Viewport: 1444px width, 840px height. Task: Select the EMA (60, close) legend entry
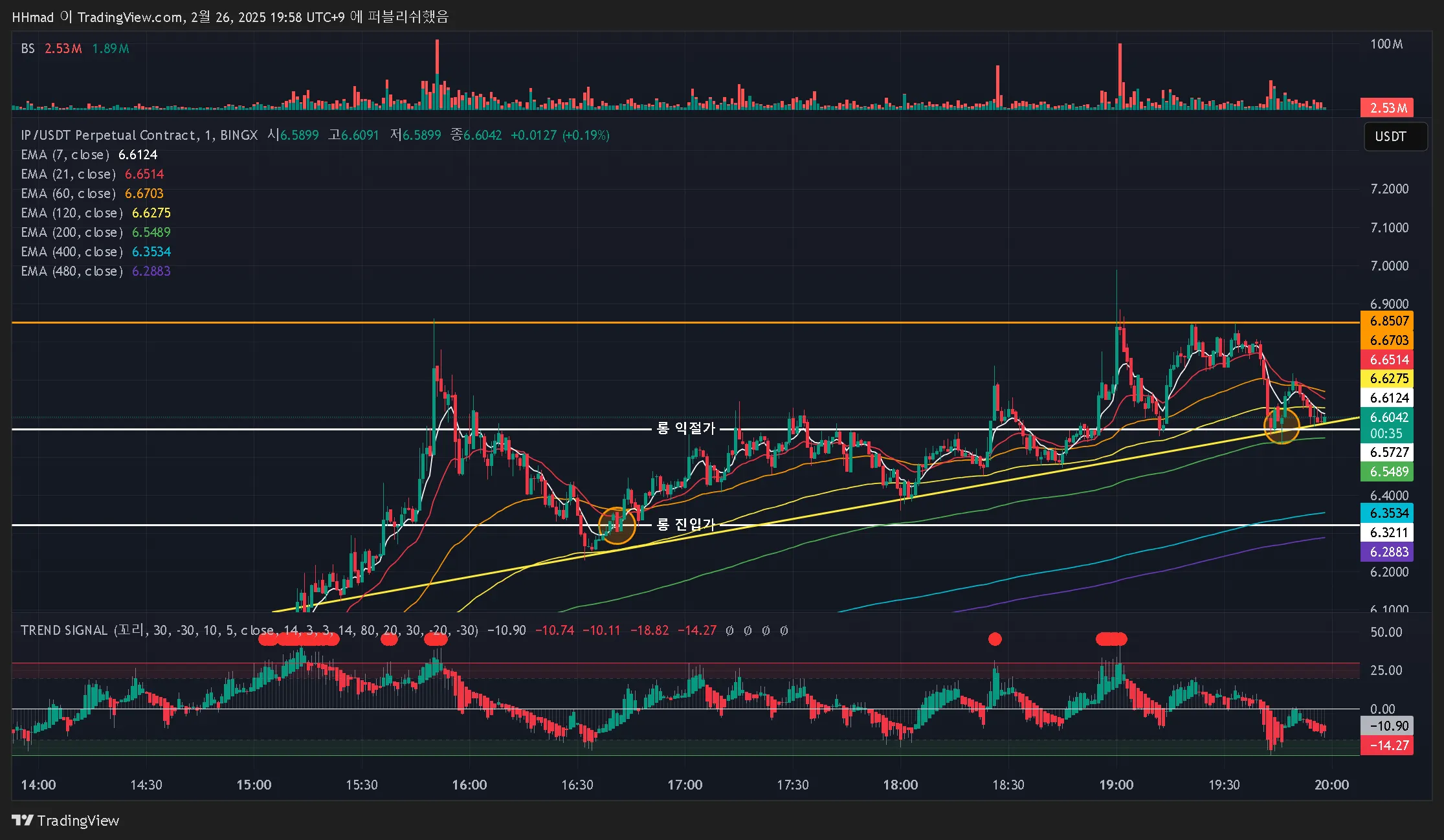(x=93, y=193)
